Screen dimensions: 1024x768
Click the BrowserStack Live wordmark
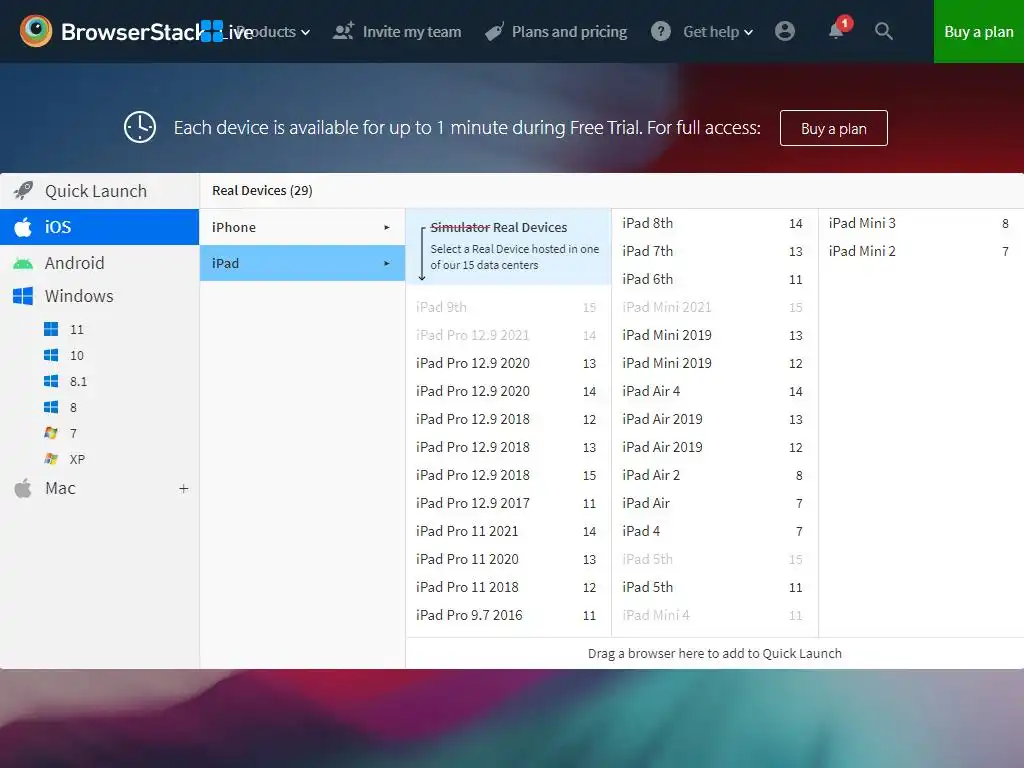pyautogui.click(x=157, y=31)
